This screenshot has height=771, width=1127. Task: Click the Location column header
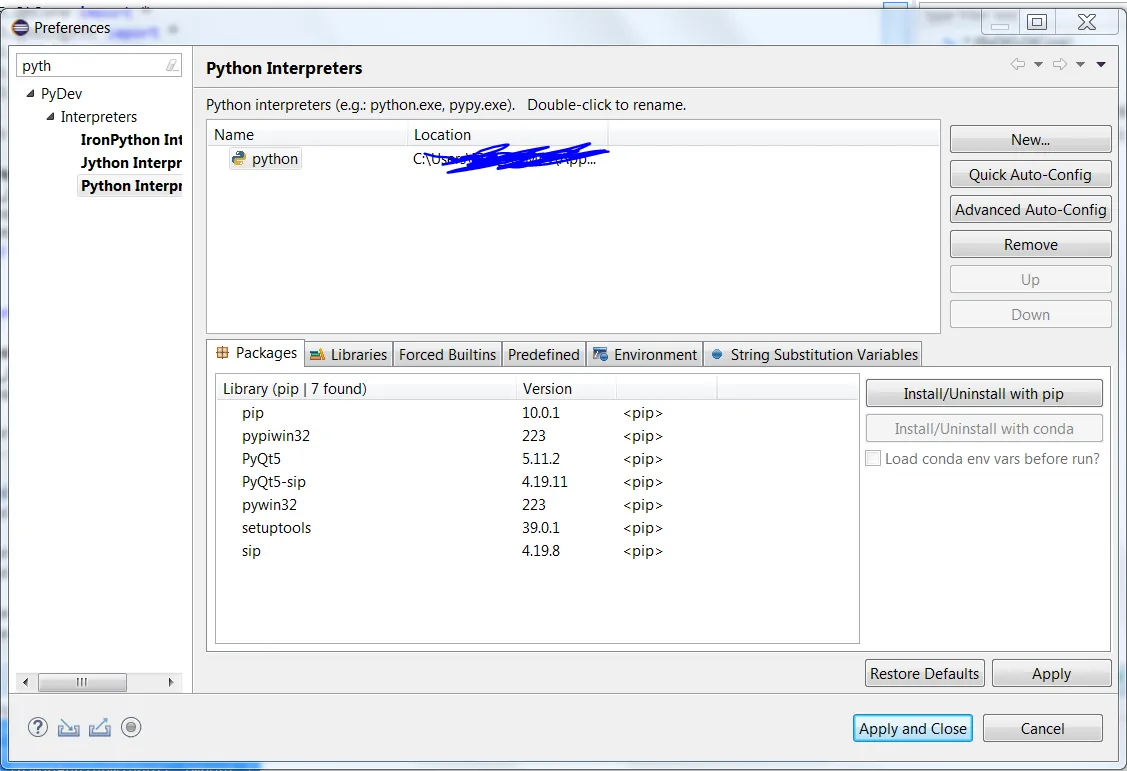pos(507,134)
